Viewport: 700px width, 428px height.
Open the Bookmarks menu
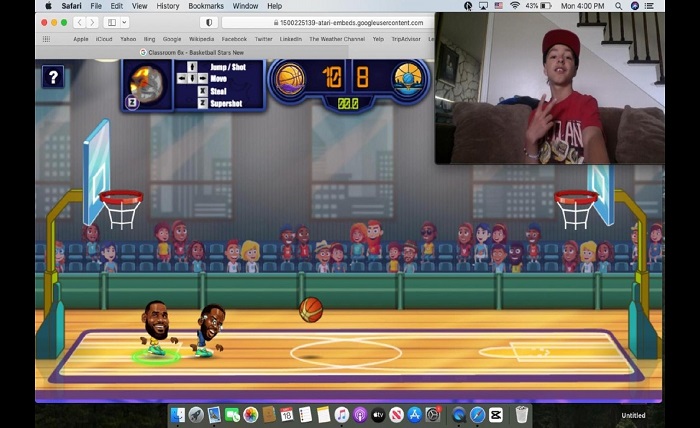[x=206, y=6]
